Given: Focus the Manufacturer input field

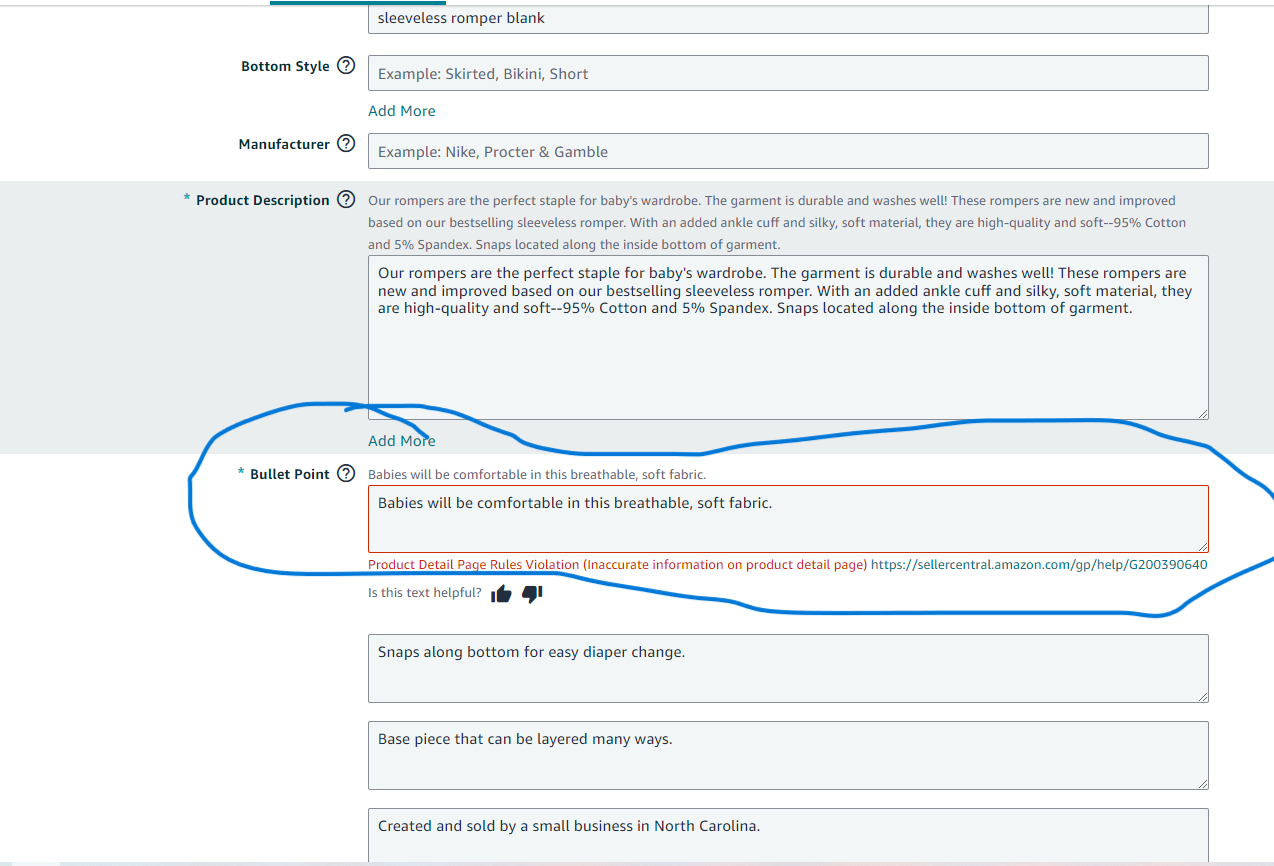Looking at the screenshot, I should [x=788, y=151].
